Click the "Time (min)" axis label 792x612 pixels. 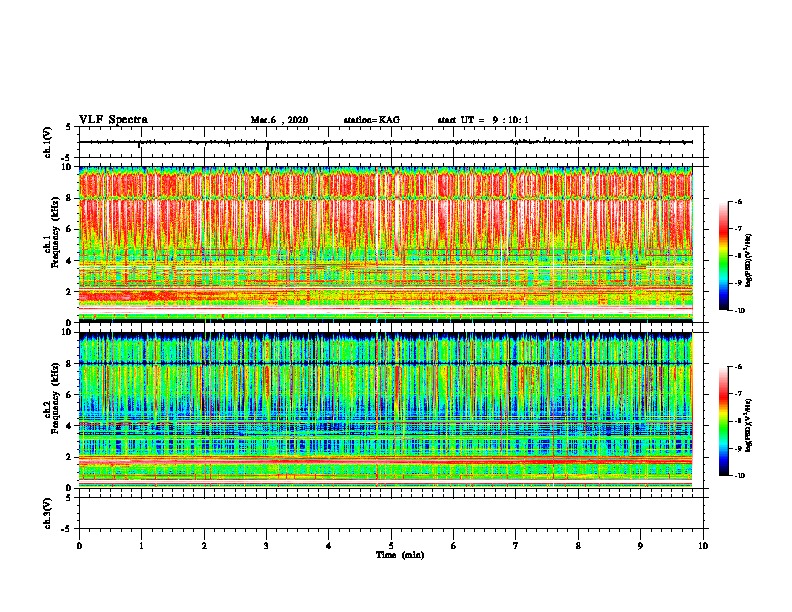pos(400,555)
